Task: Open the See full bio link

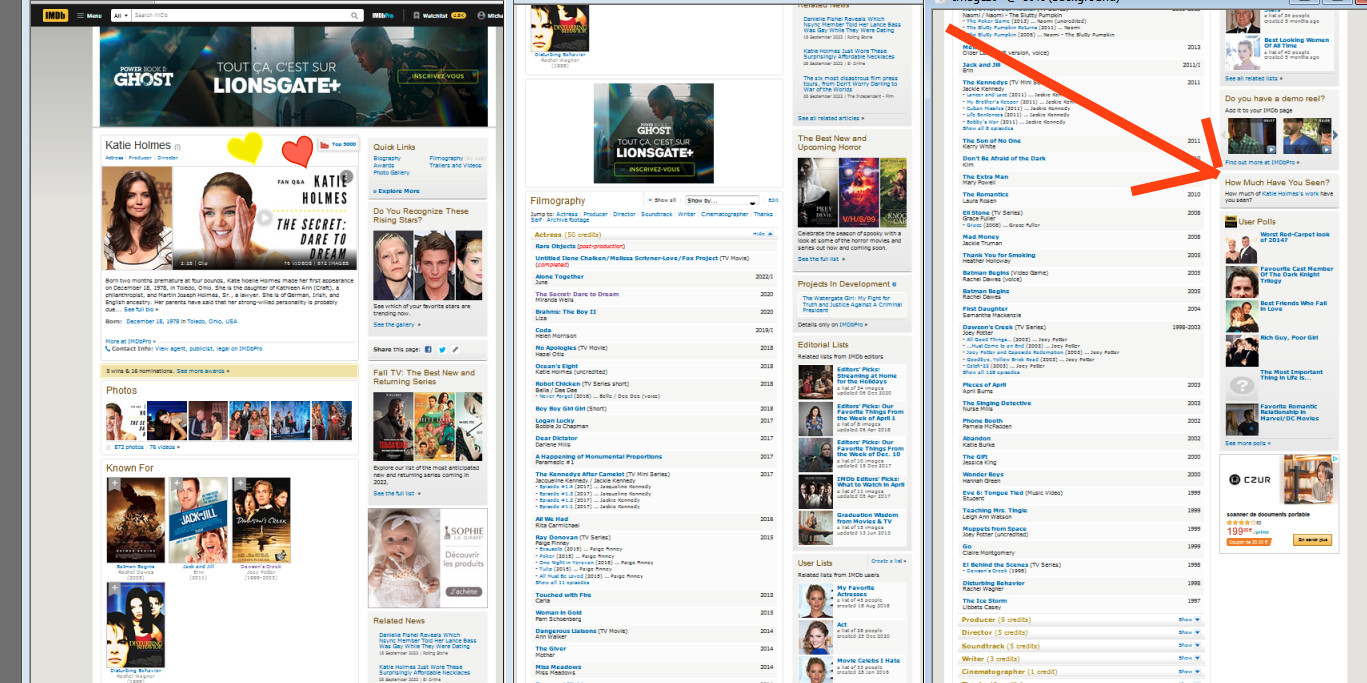Action: pos(140,310)
